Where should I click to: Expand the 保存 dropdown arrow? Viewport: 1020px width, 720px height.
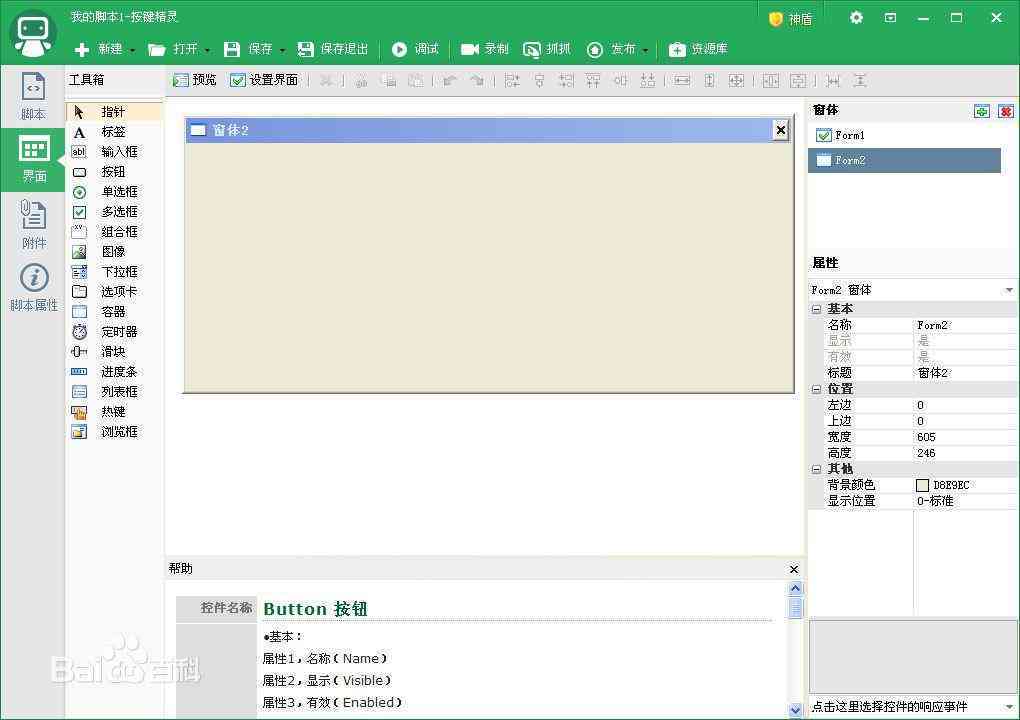[x=283, y=50]
